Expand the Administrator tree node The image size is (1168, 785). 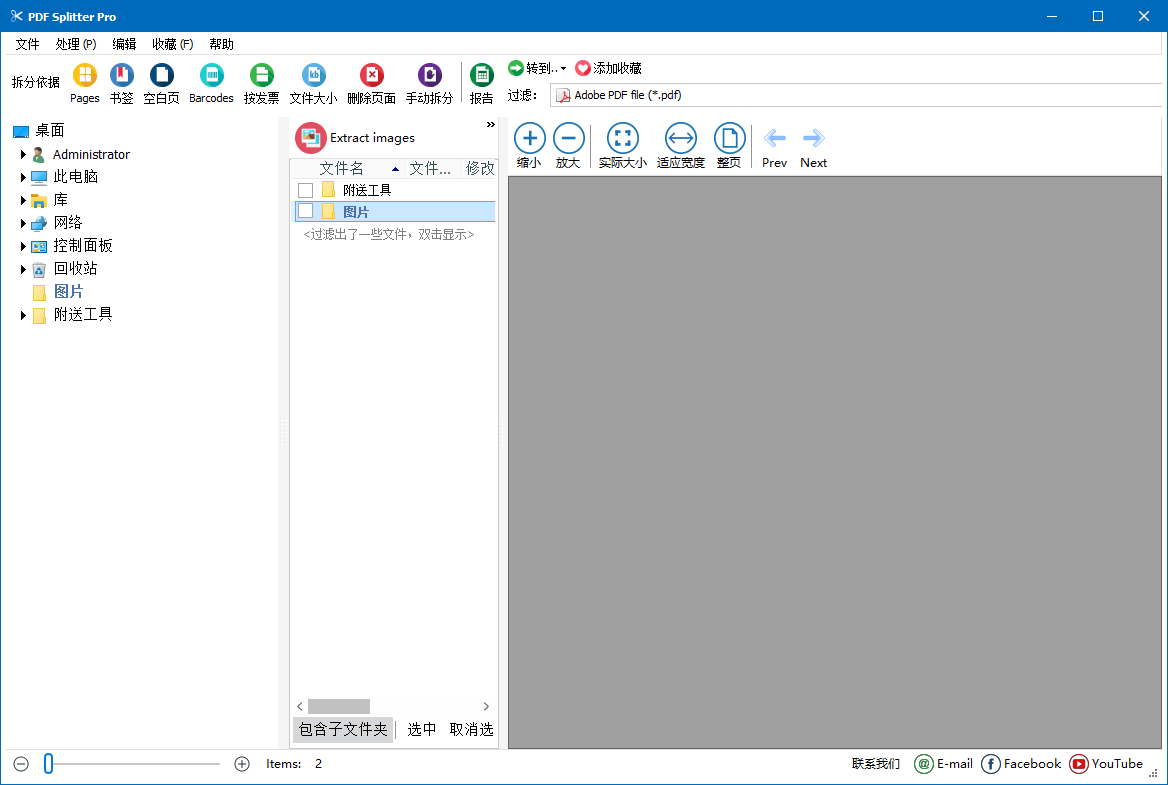(23, 155)
